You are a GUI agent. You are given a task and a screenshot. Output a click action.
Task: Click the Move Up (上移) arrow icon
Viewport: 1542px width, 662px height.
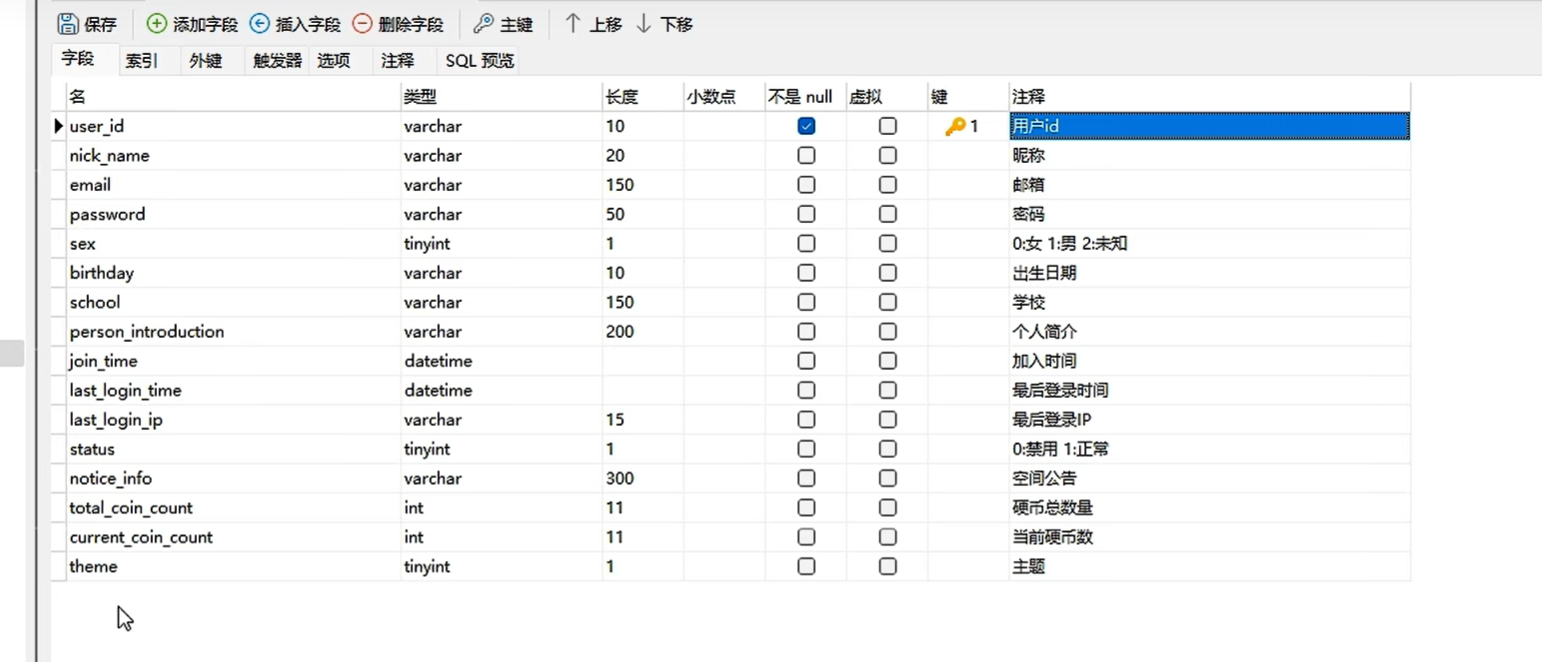(x=573, y=24)
